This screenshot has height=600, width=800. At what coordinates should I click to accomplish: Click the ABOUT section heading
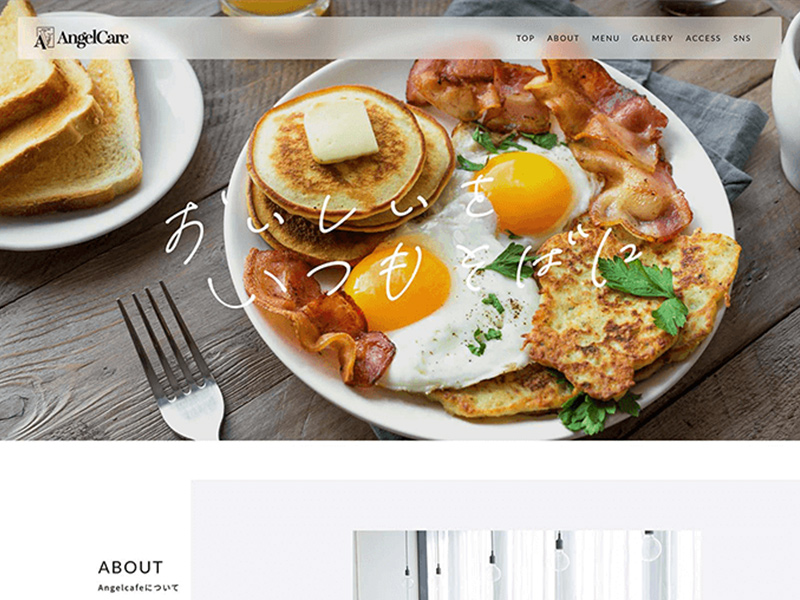(131, 567)
